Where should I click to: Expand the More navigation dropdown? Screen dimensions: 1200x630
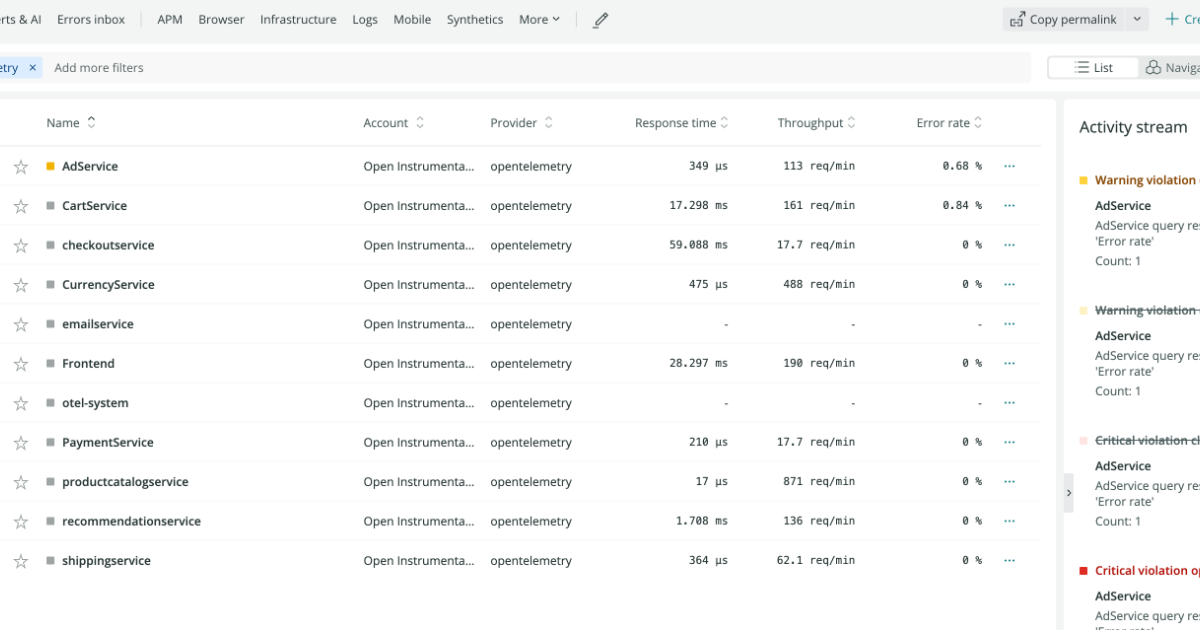coord(538,19)
